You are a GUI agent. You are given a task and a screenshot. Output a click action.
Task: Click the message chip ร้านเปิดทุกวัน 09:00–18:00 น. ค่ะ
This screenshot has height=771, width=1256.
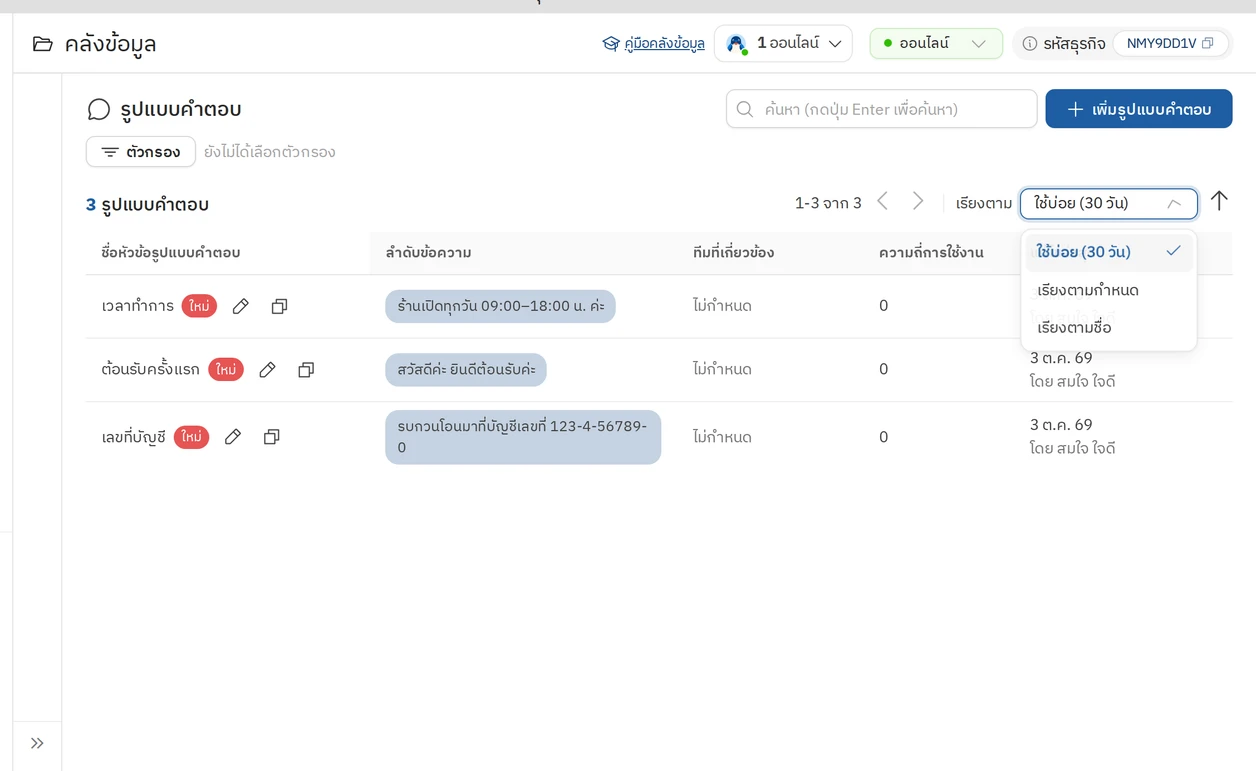[500, 306]
